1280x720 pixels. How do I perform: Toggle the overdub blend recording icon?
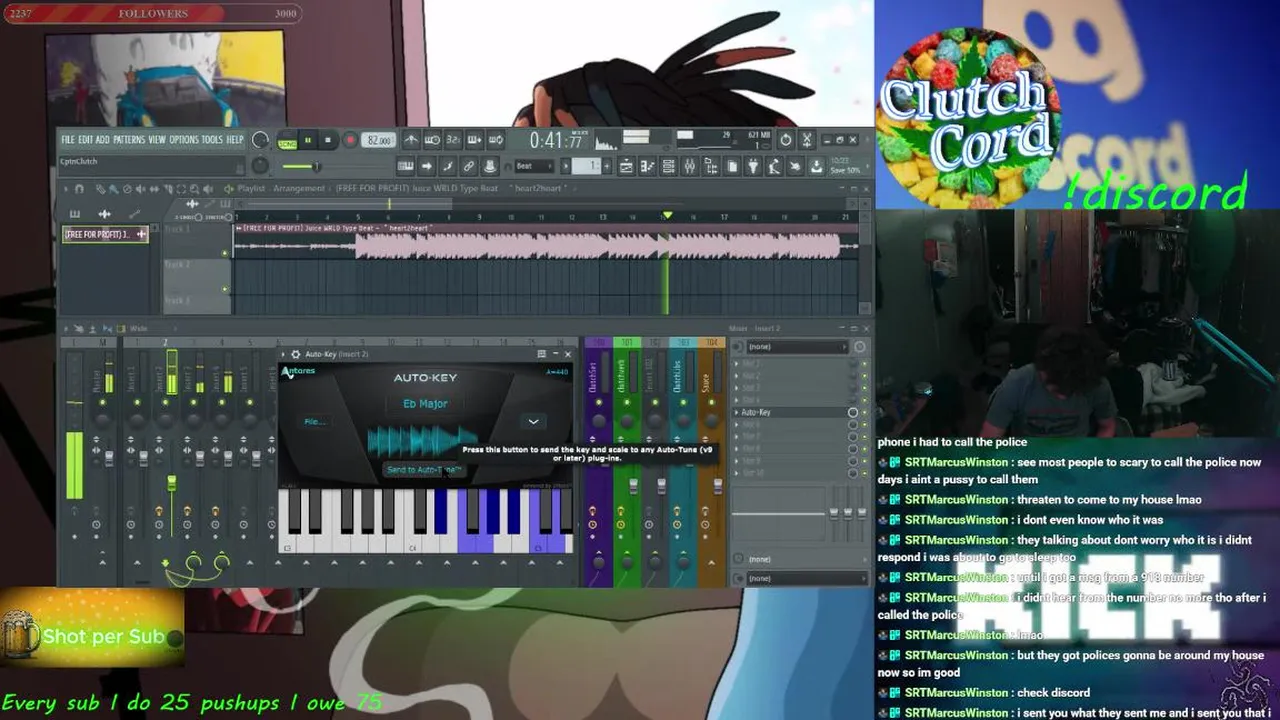point(474,140)
